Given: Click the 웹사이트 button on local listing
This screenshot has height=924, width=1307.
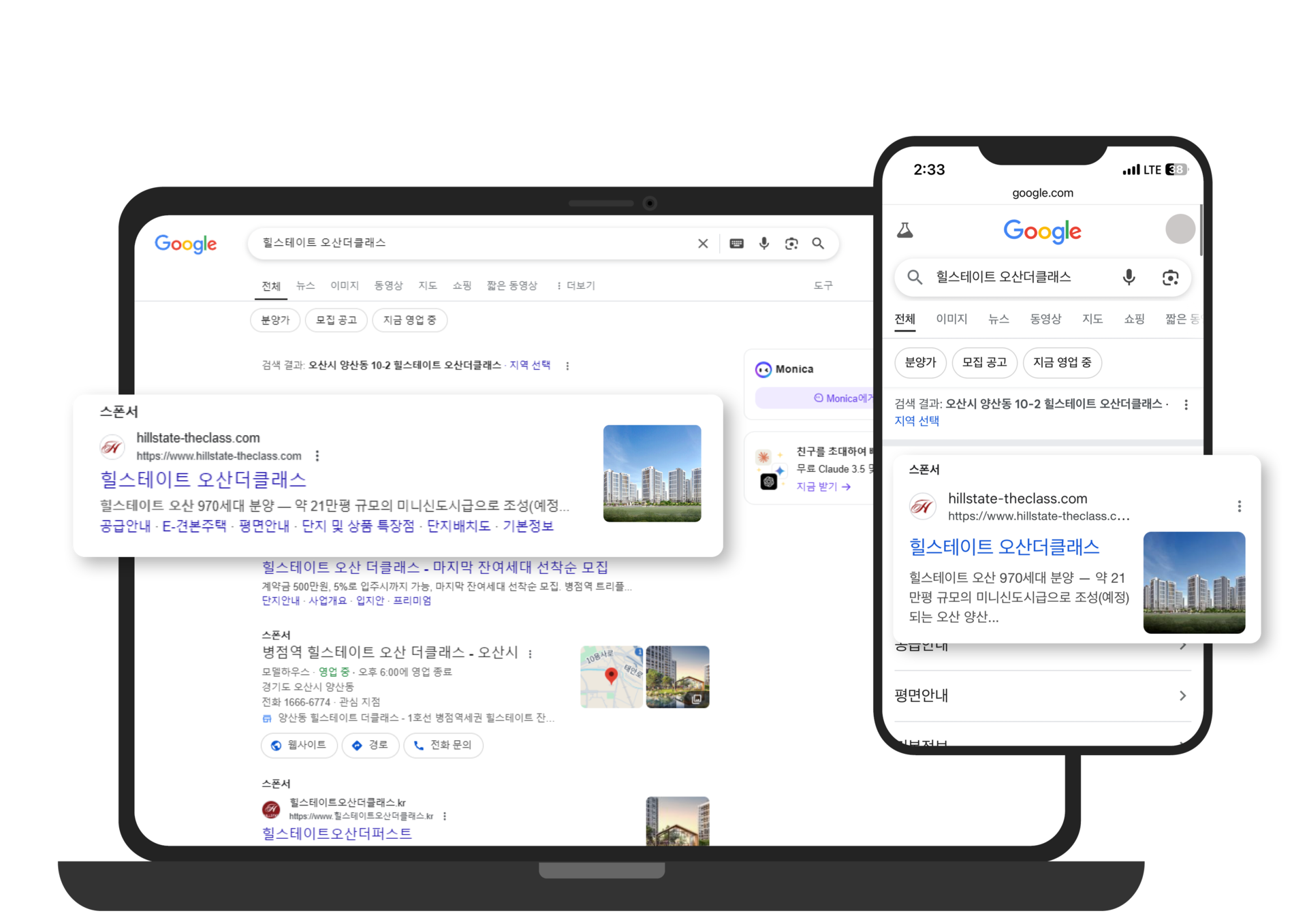Looking at the screenshot, I should tap(299, 745).
